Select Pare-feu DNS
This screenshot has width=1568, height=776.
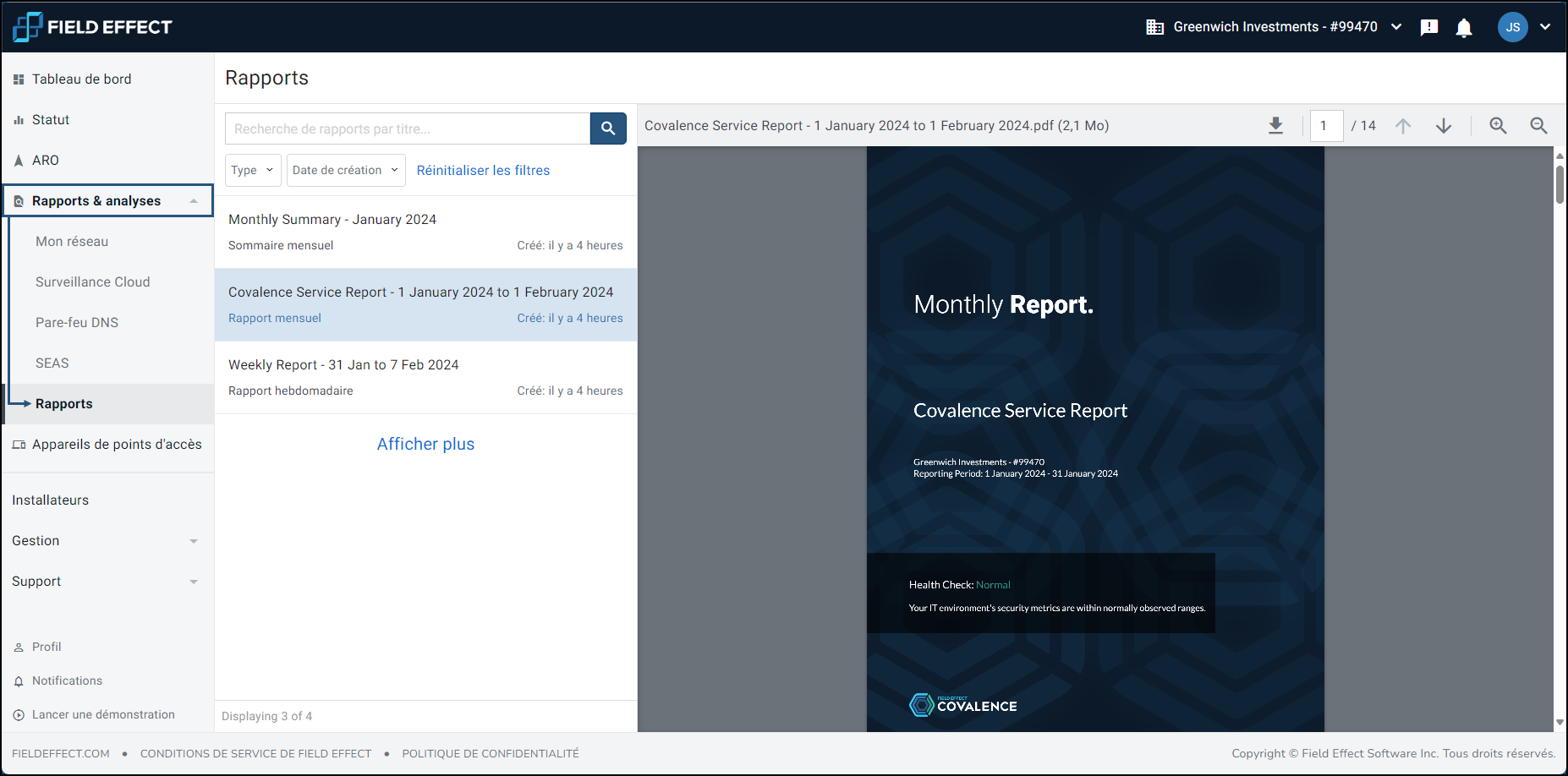tap(77, 323)
